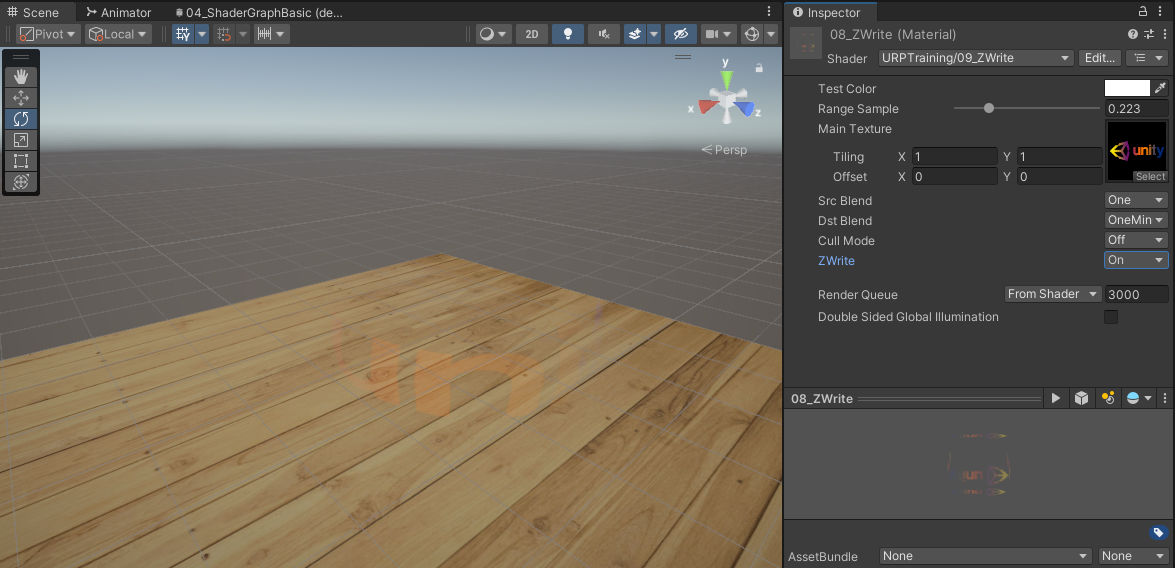Open grid snapping settings dropdown arrow
Screen dimensions: 1175x568
click(243, 34)
